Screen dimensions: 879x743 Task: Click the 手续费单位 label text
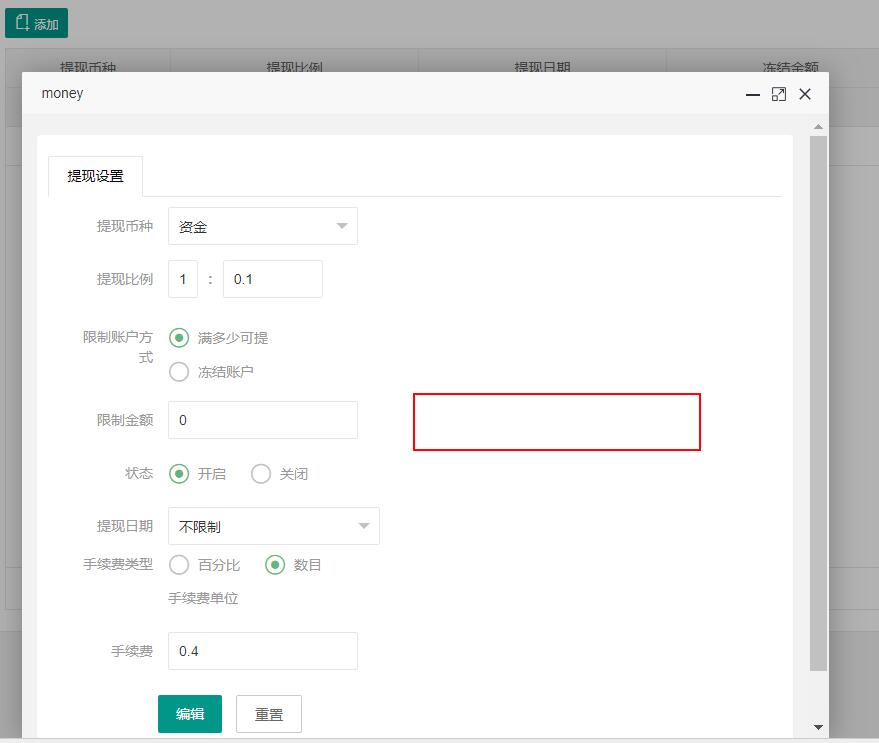click(x=203, y=598)
